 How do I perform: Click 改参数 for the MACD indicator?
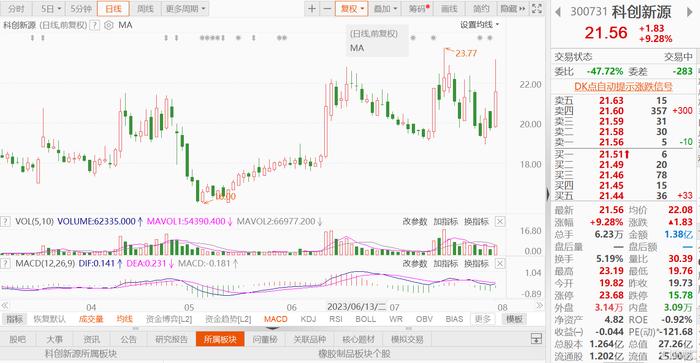(415, 264)
